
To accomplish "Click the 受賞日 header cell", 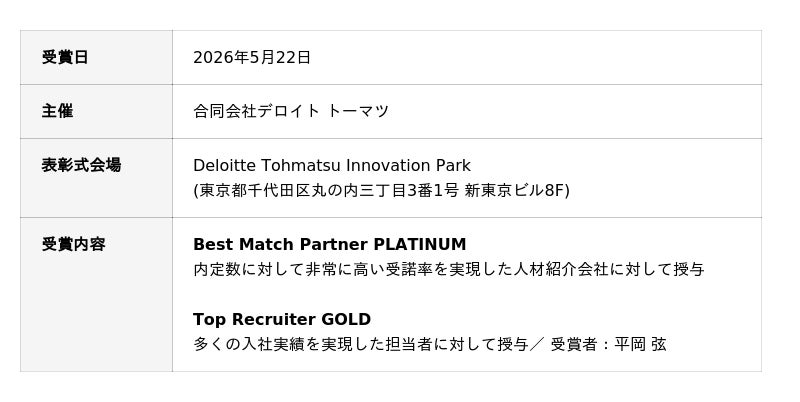I will tap(96, 58).
